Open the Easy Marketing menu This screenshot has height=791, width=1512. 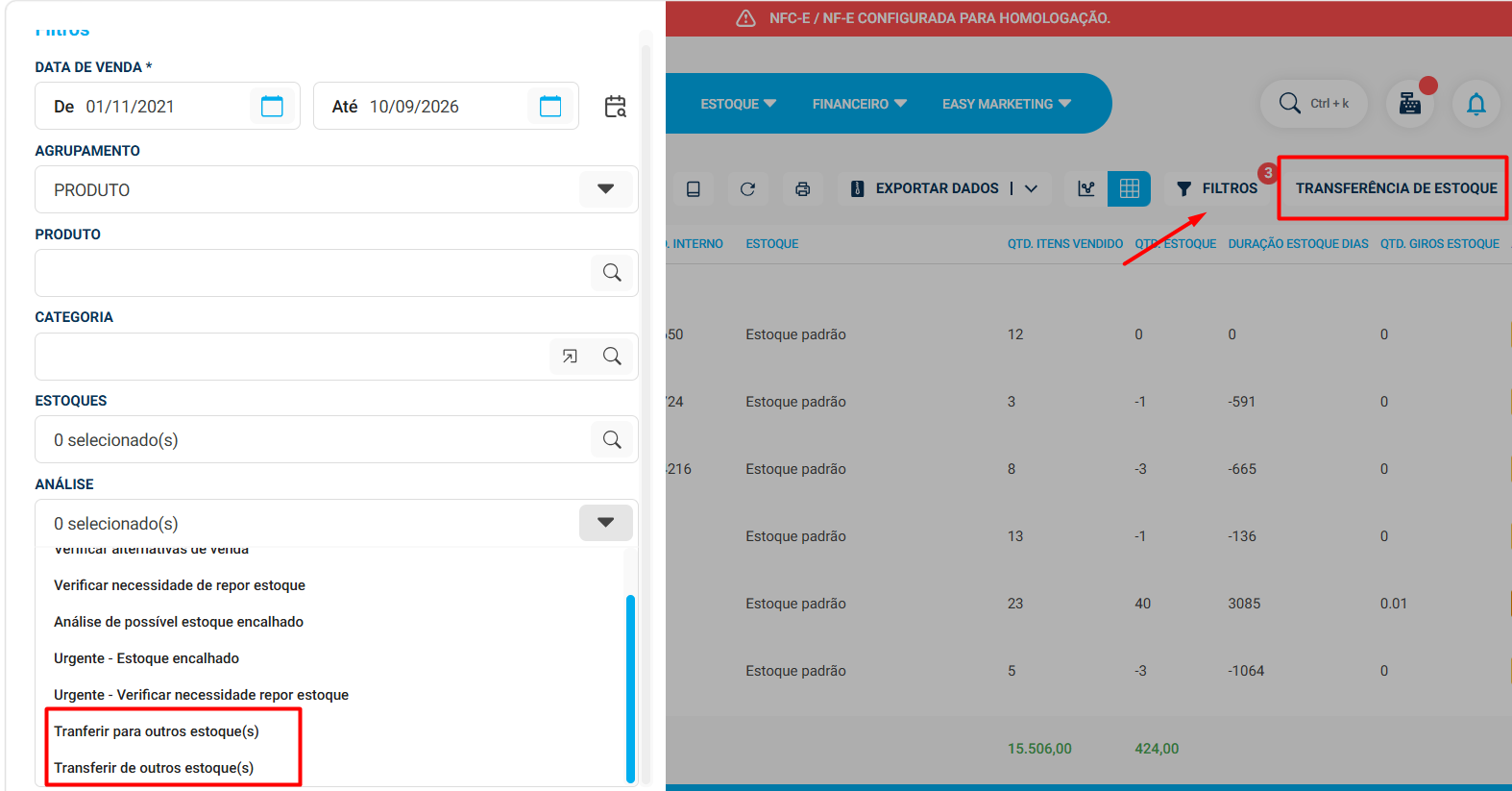[x=1006, y=104]
